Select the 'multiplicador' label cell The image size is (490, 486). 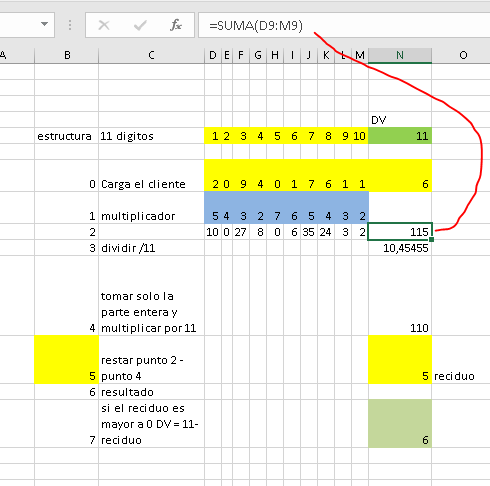point(151,208)
